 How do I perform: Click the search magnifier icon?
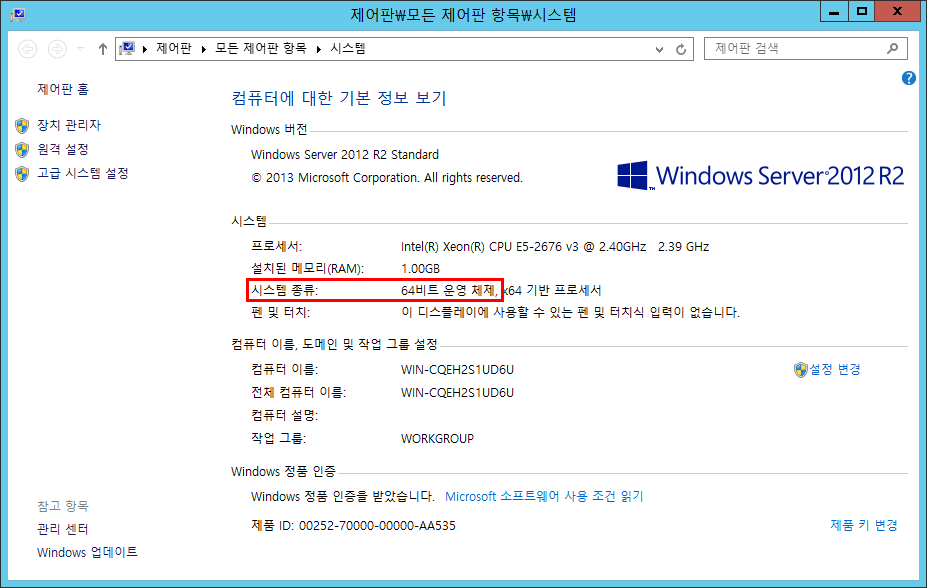[893, 48]
